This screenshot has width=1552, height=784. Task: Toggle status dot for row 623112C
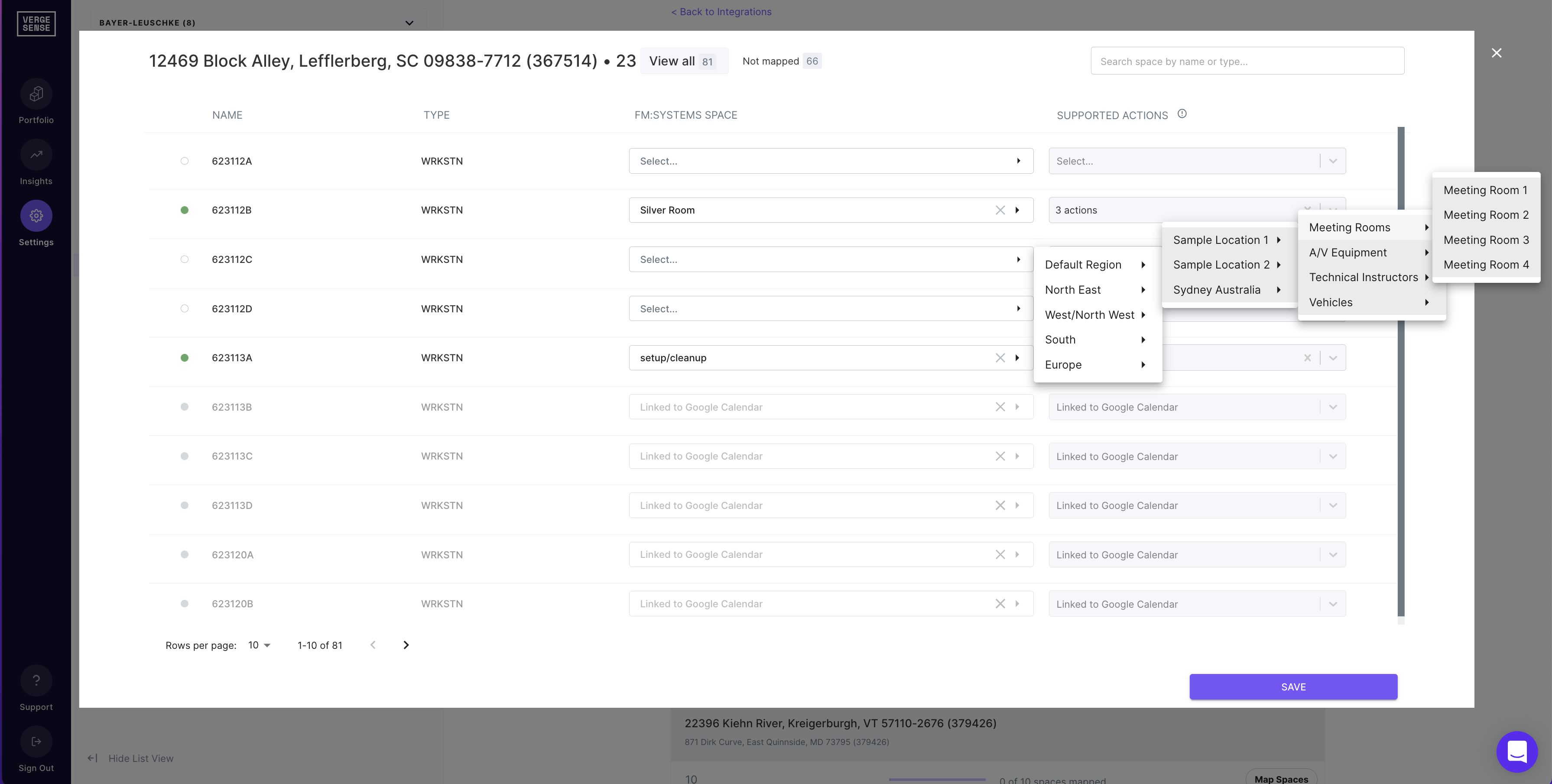(x=185, y=259)
